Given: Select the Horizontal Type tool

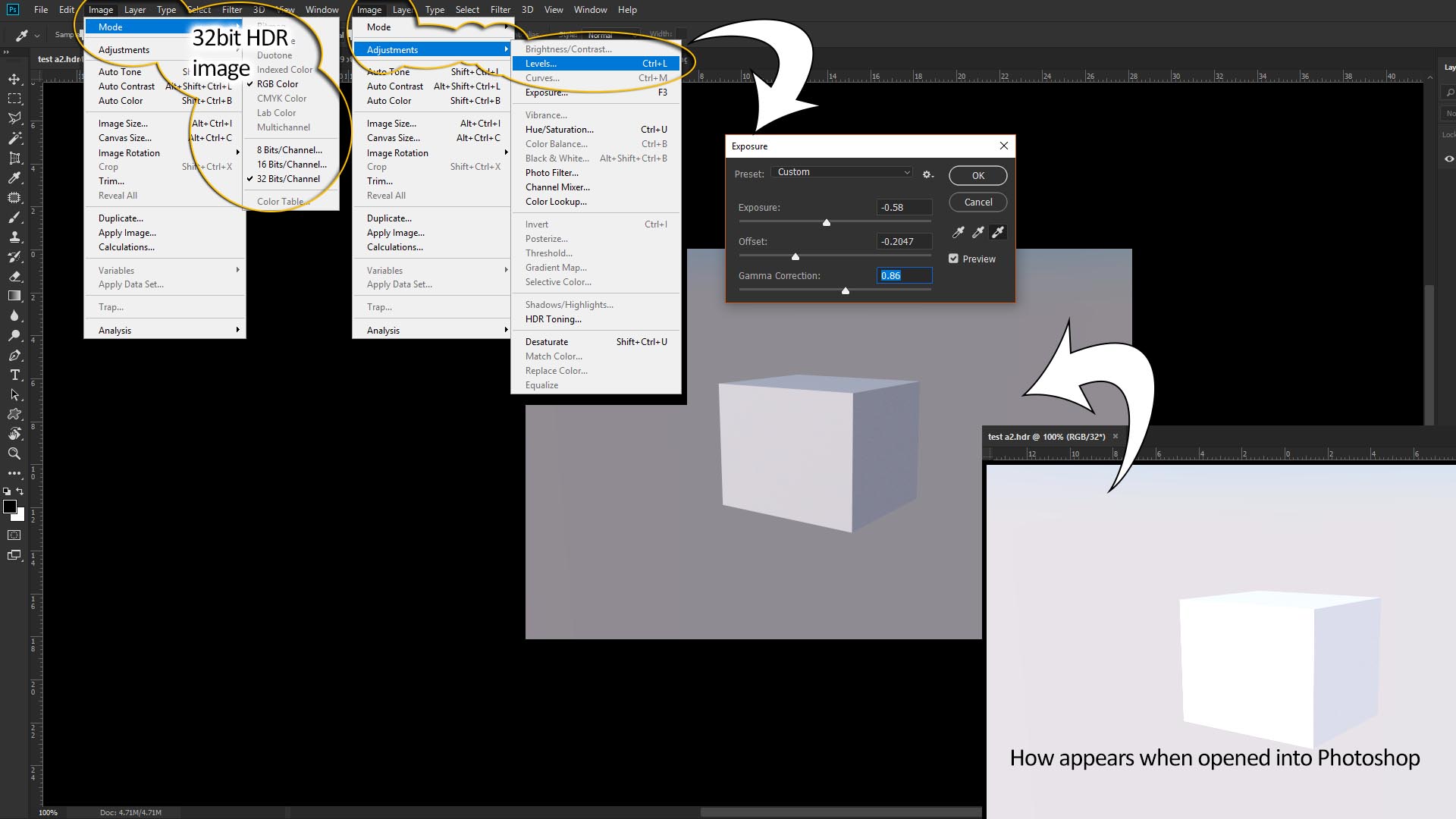Looking at the screenshot, I should coord(14,375).
